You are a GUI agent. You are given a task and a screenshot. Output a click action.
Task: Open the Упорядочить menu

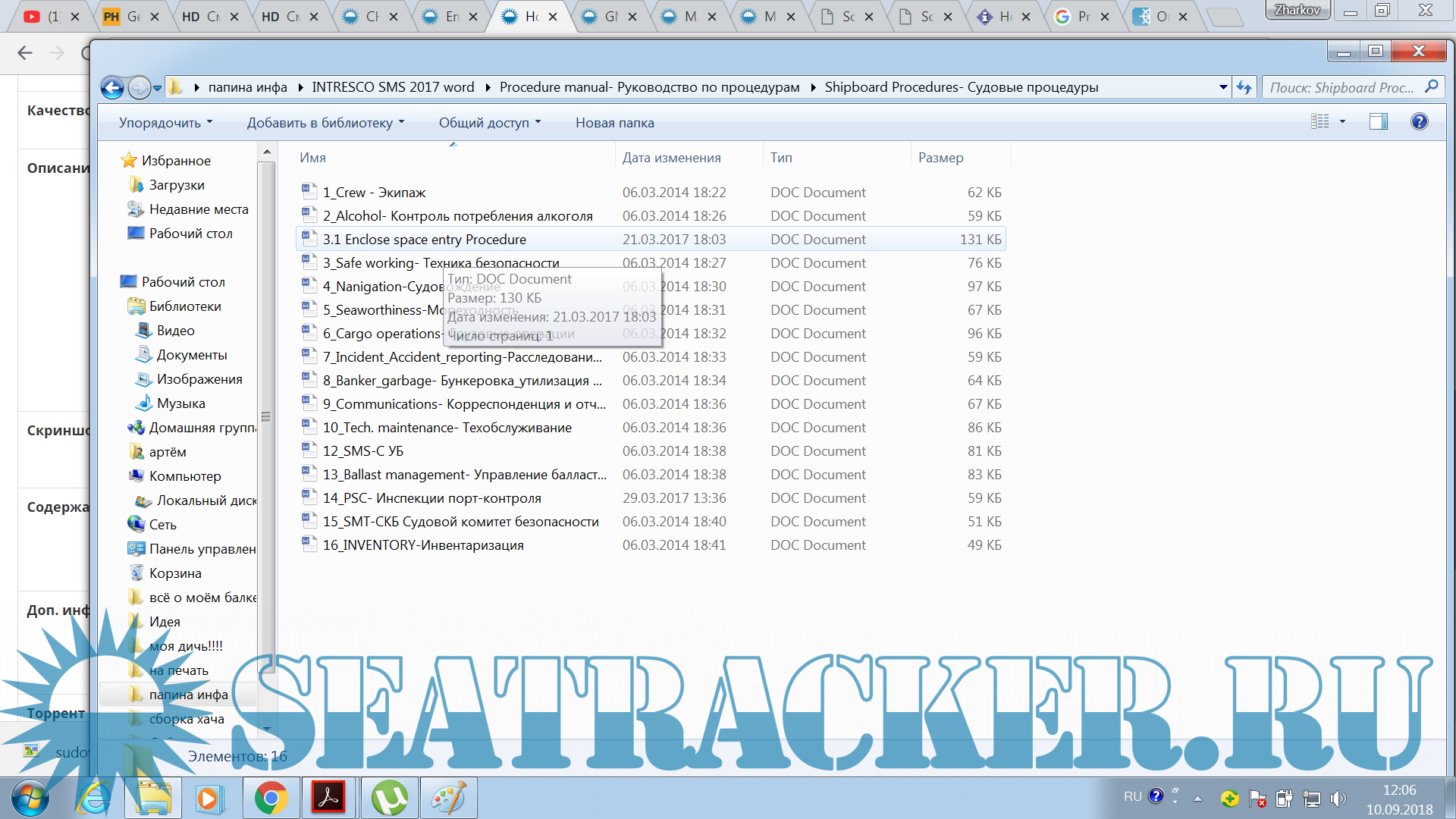pos(165,123)
